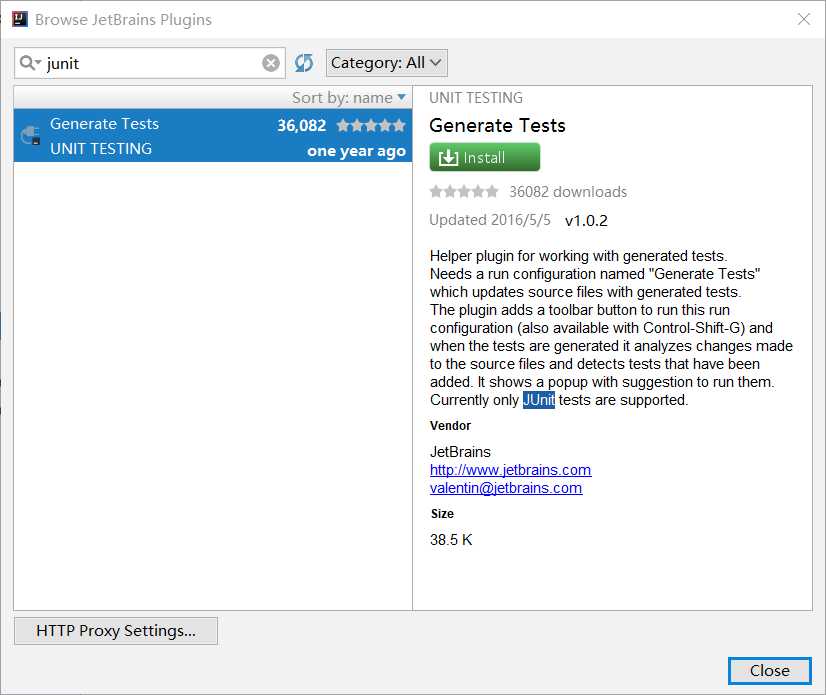Click the 36,082 download count in list
This screenshot has height=695, width=826.
tap(302, 125)
